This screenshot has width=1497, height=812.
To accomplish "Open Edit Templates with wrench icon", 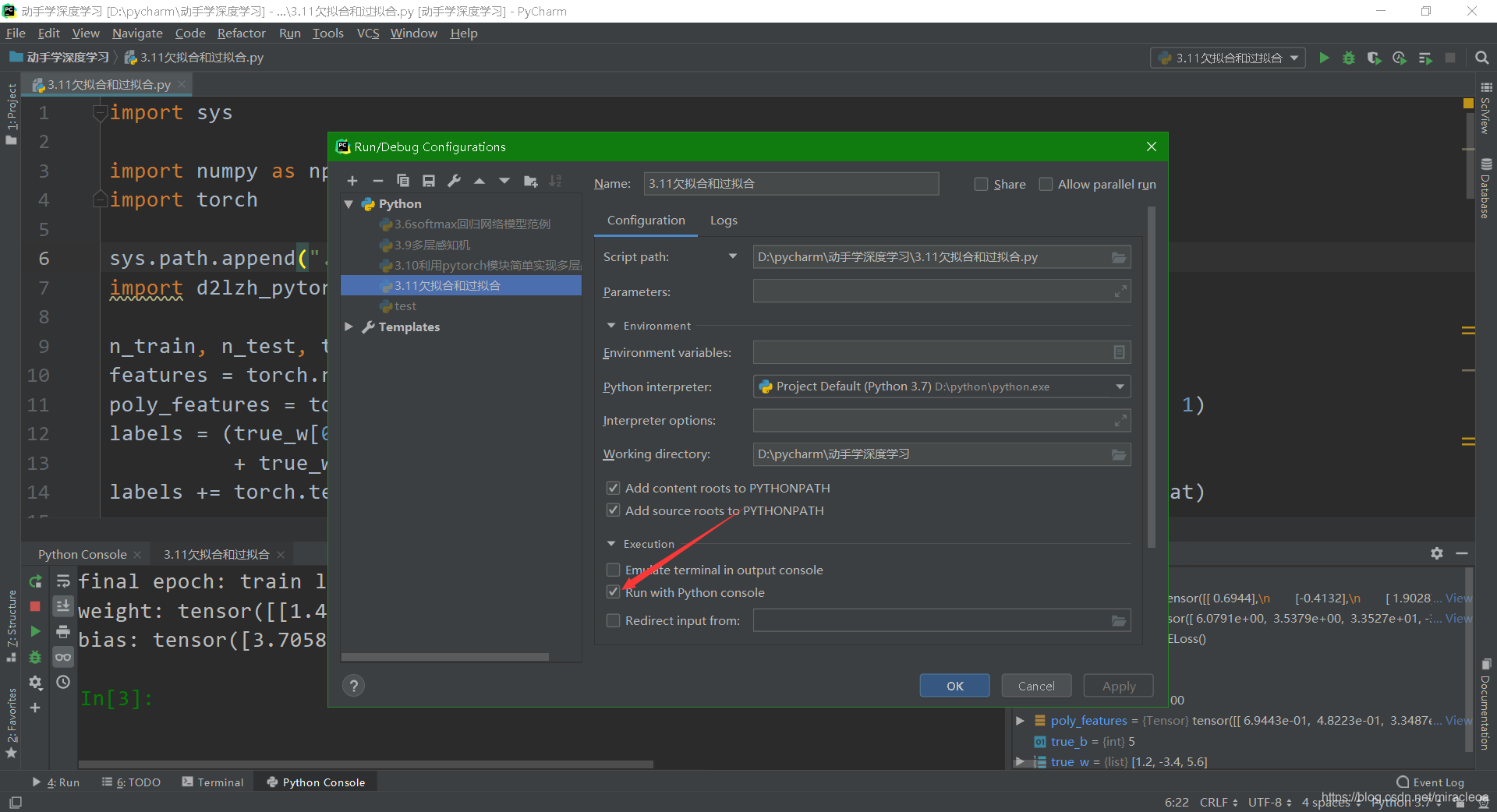I will [454, 181].
